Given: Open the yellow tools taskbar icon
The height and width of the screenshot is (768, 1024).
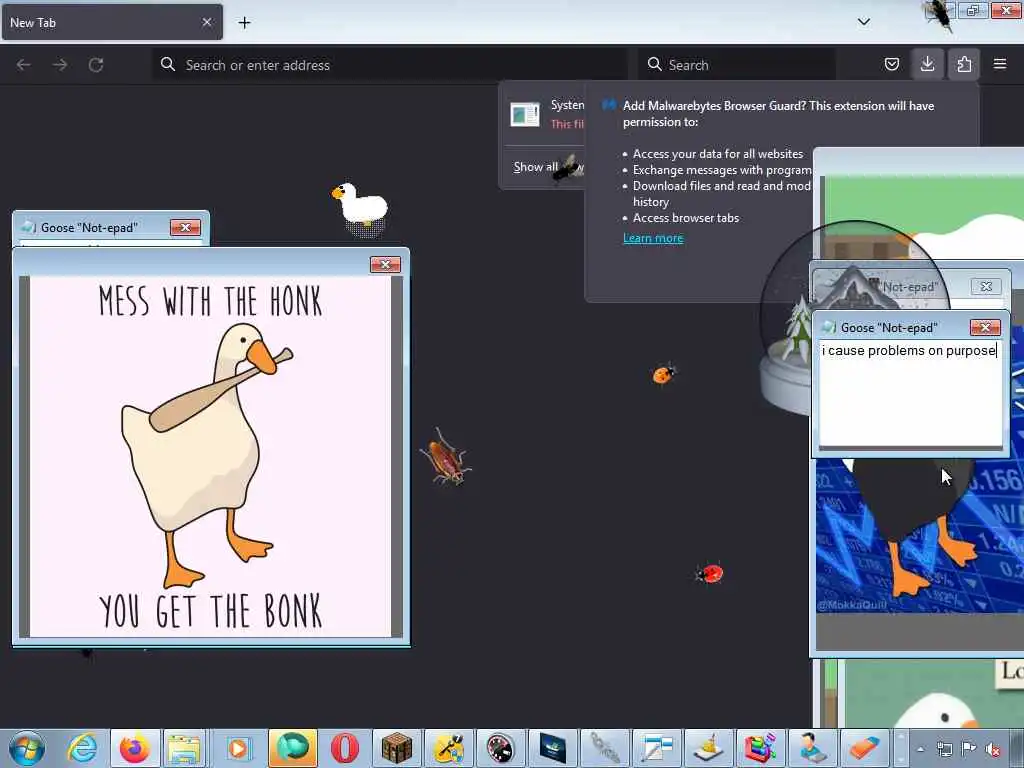Looking at the screenshot, I should tap(449, 748).
